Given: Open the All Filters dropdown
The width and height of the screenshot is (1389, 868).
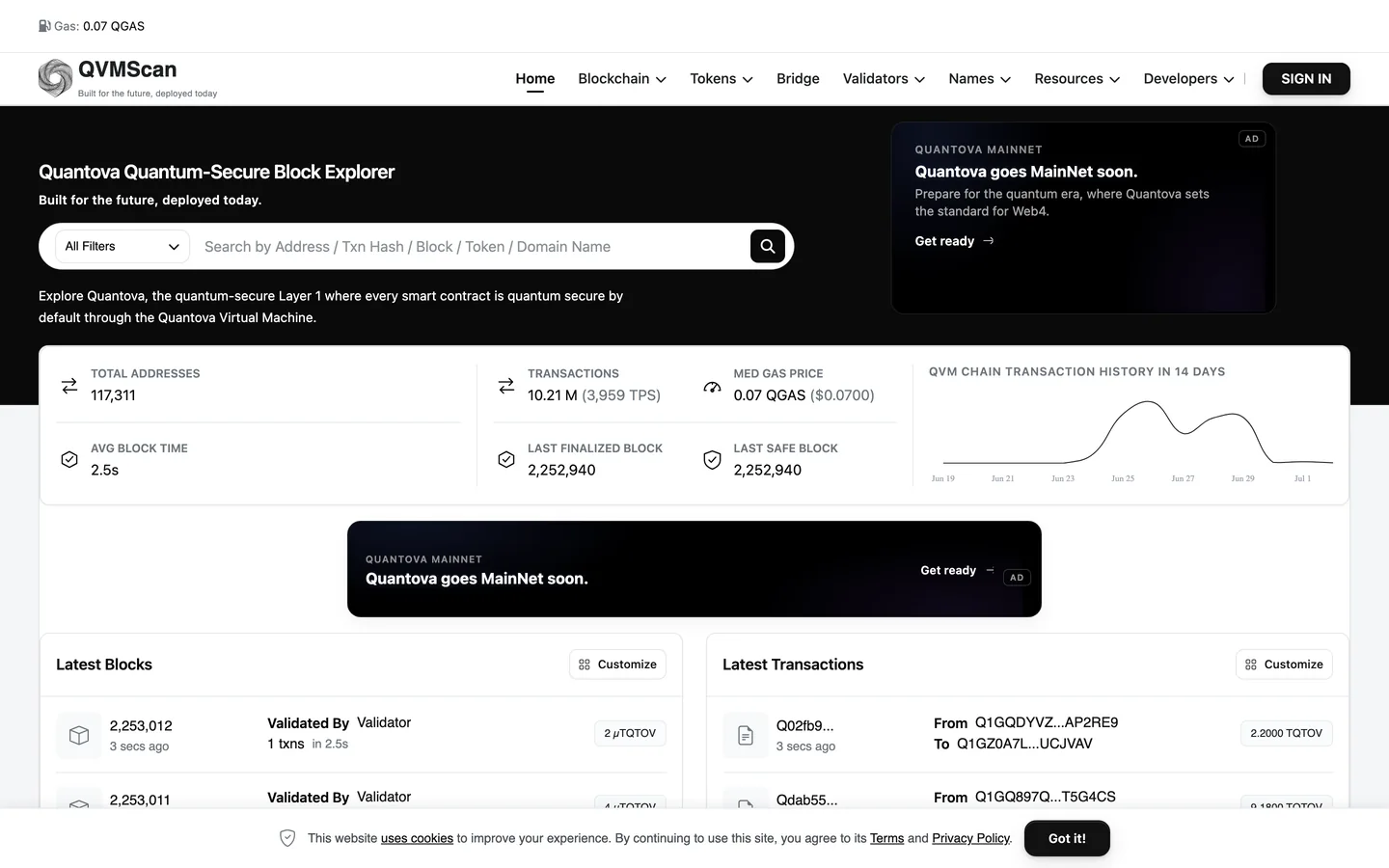Looking at the screenshot, I should pyautogui.click(x=123, y=246).
